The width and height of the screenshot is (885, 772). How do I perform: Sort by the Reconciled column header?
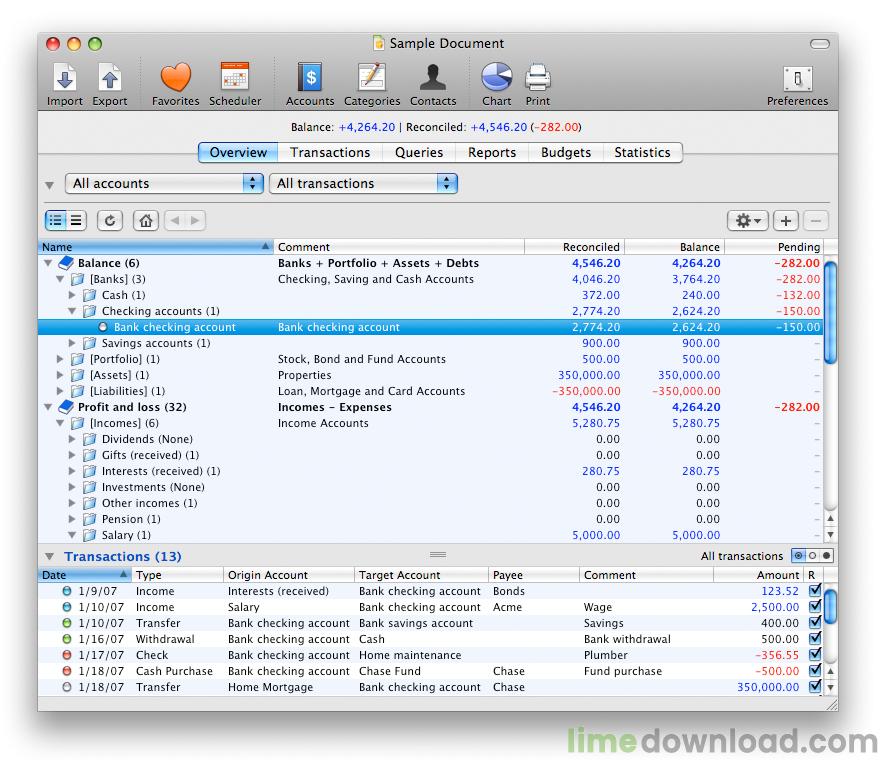pos(574,247)
